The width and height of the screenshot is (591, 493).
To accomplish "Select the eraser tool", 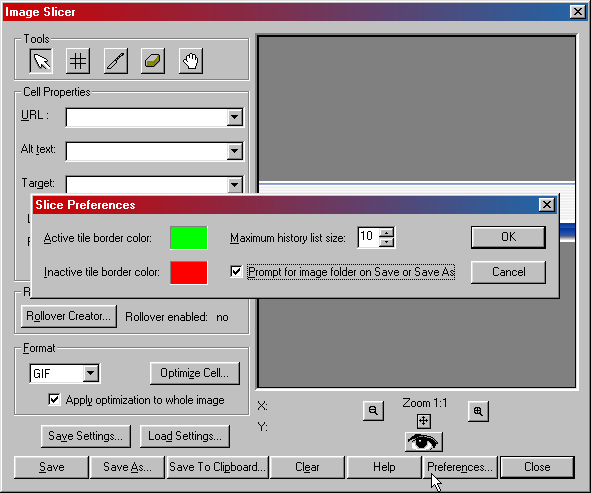I will coord(153,61).
